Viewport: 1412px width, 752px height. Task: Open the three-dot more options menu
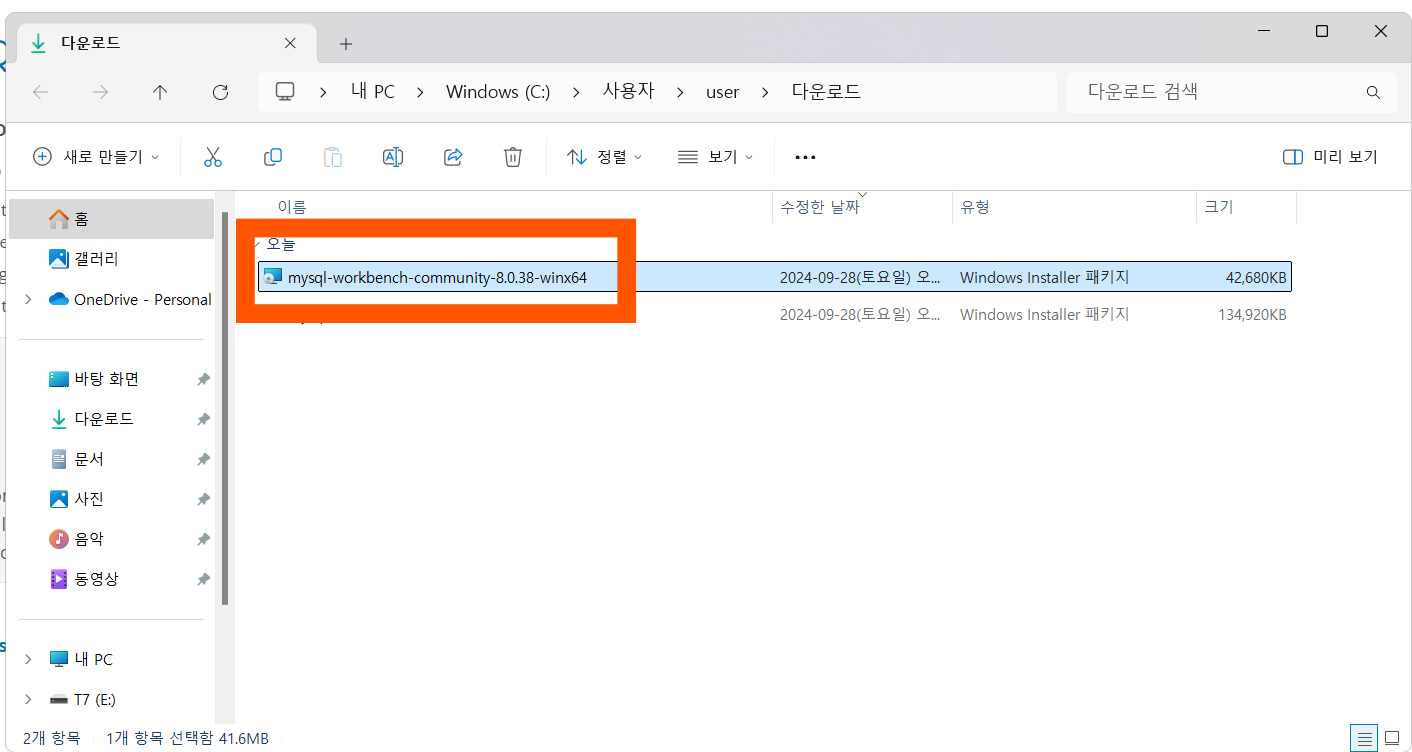[806, 157]
